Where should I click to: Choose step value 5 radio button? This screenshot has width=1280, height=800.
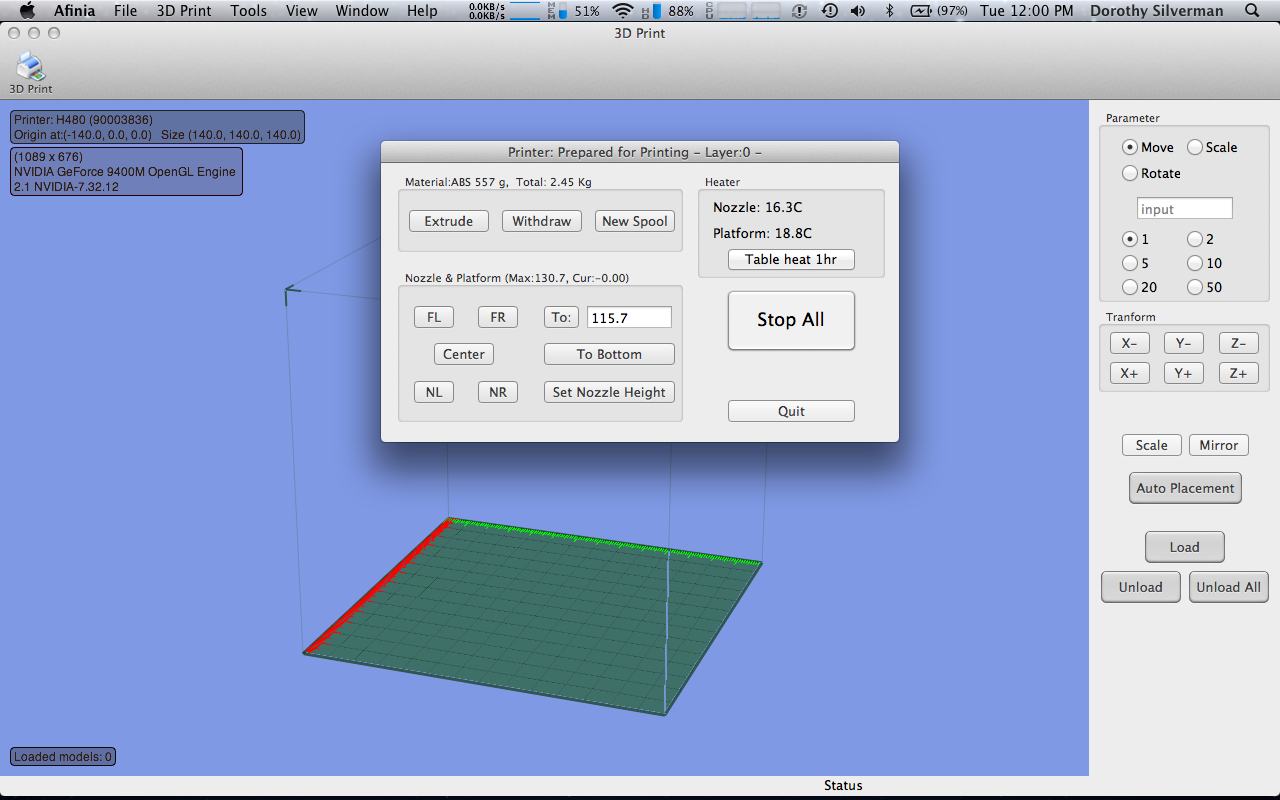point(1130,263)
